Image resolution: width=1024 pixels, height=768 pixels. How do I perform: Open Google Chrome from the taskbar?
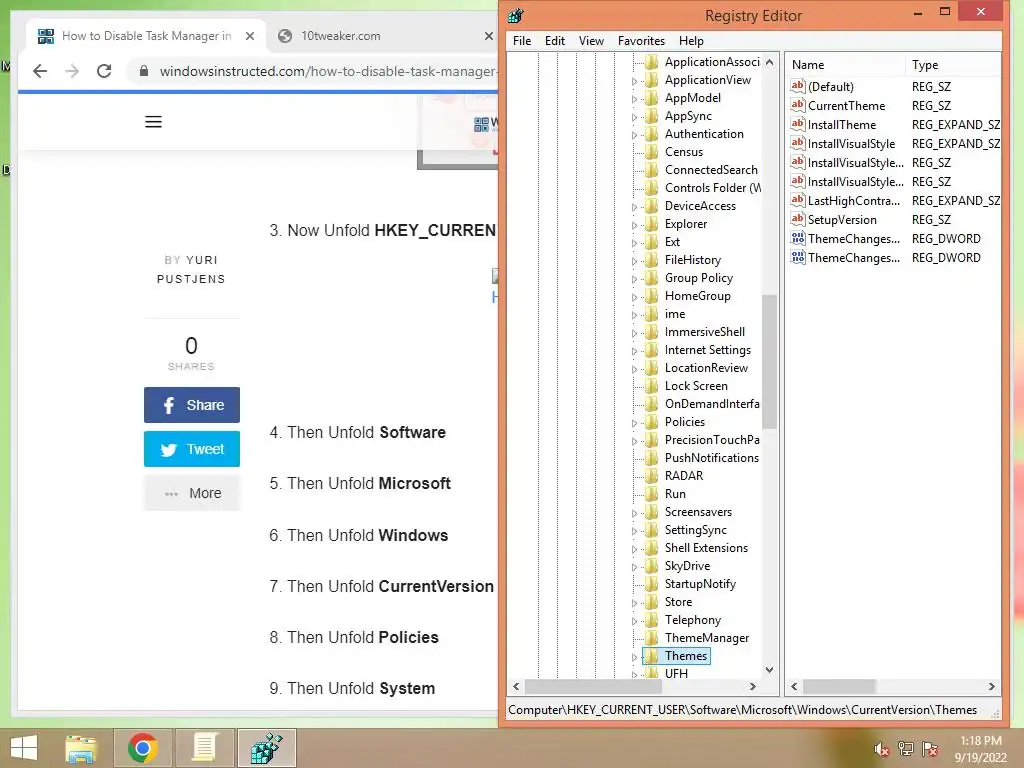click(x=142, y=748)
